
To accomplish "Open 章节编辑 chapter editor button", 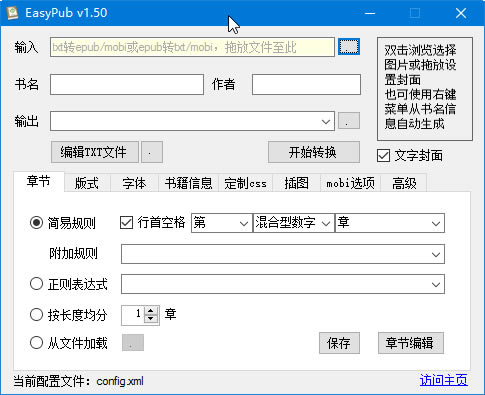I will [411, 343].
